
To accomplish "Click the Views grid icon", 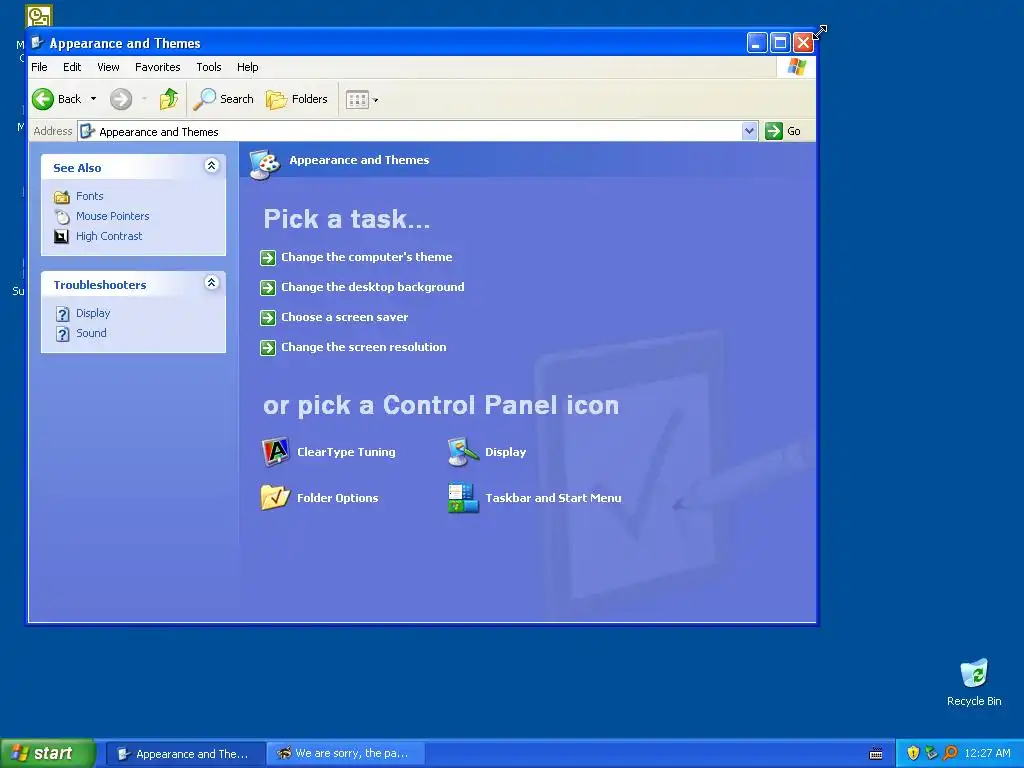I will tap(357, 100).
